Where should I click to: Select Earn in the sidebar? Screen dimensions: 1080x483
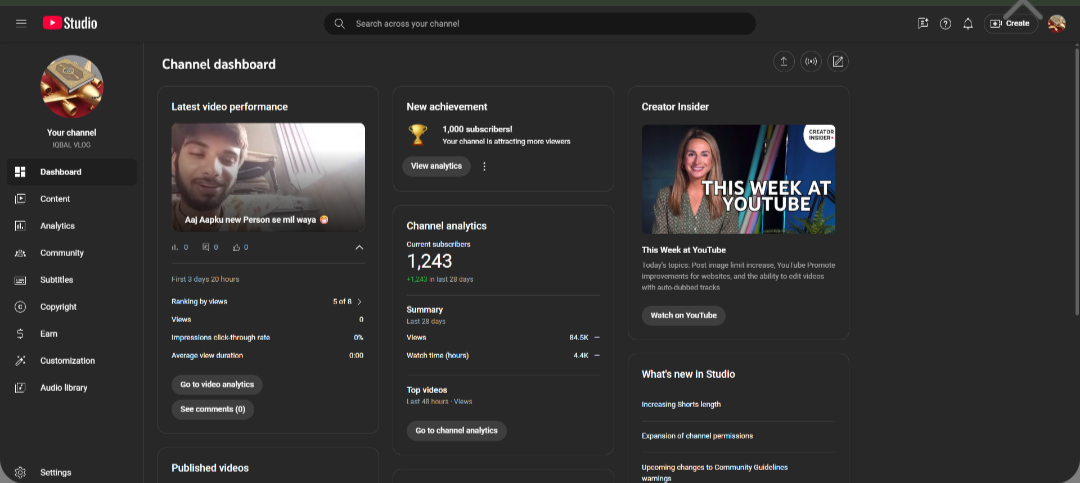click(48, 334)
